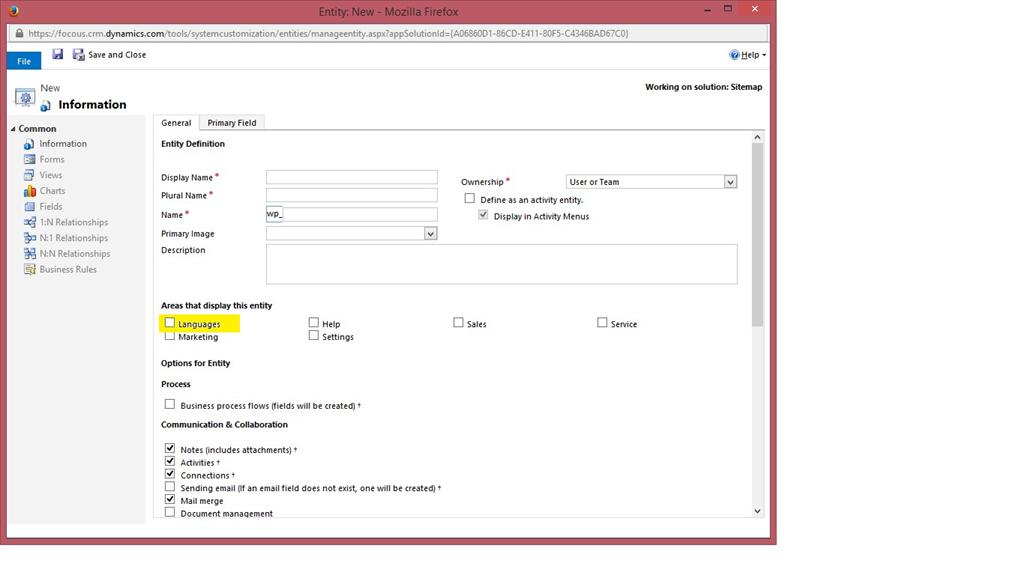1024x575 pixels.
Task: Open N:N Relationships entry
Action: click(x=74, y=254)
